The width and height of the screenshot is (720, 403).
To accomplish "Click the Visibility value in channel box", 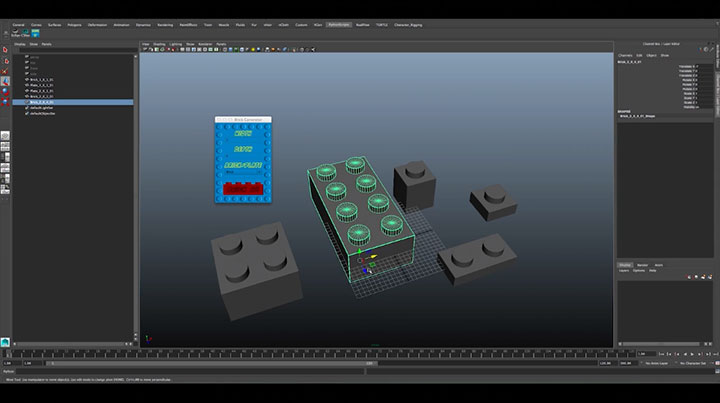I will [705, 107].
